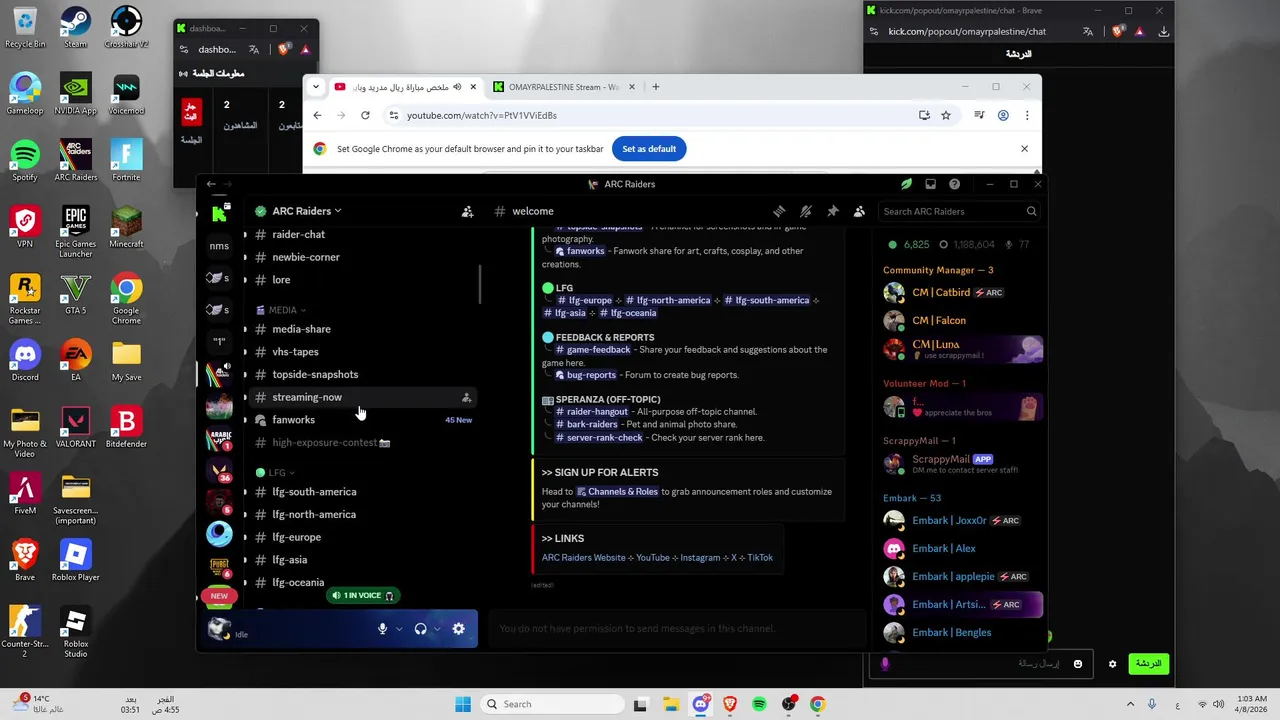Image resolution: width=1280 pixels, height=720 pixels.
Task: Select the YouTube tab in Chrome
Action: point(405,87)
